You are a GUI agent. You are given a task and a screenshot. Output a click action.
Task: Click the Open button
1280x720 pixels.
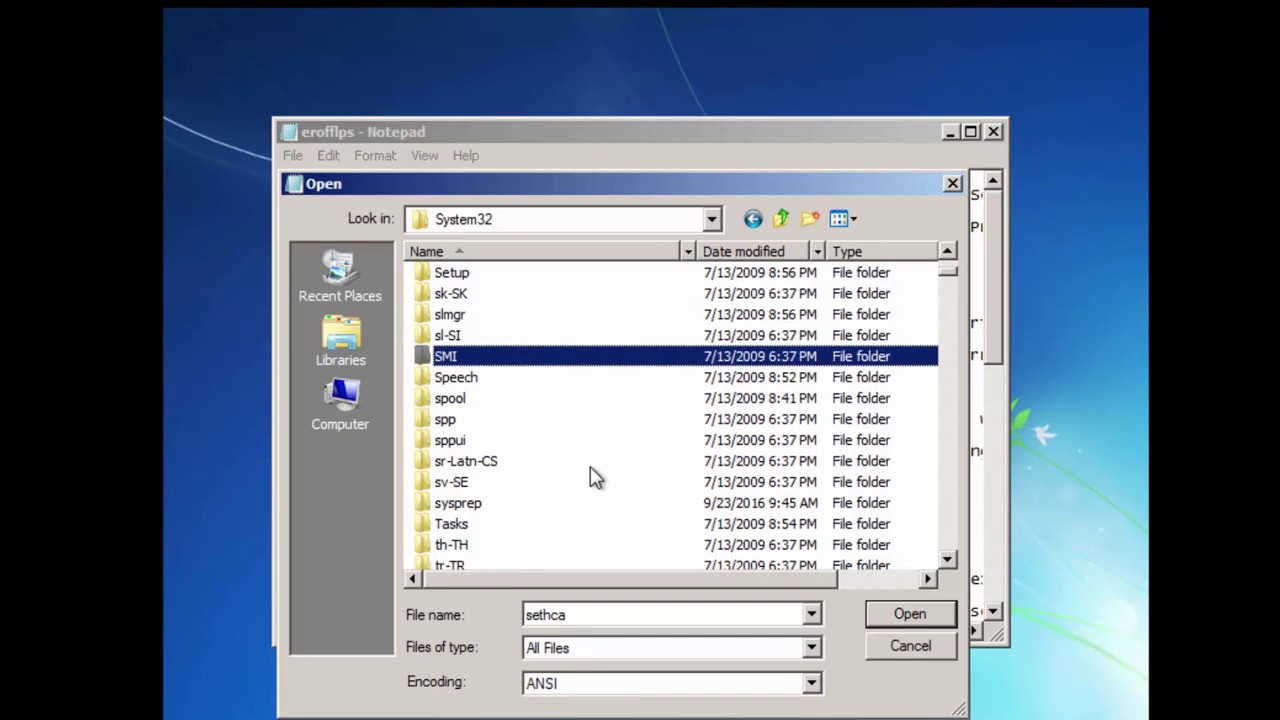tap(910, 614)
